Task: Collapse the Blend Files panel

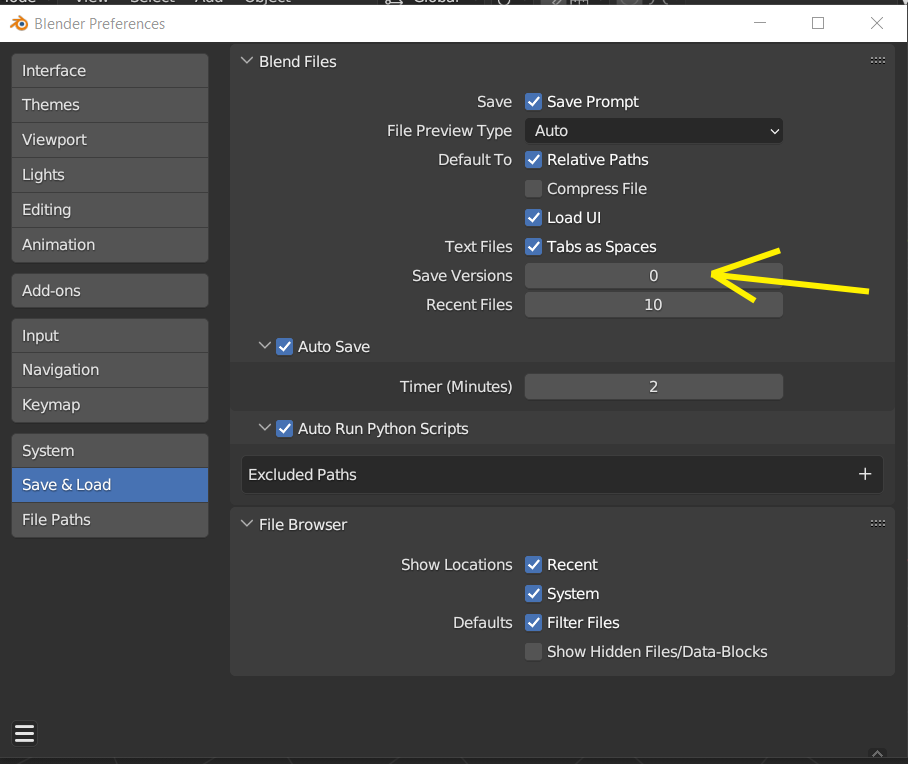Action: click(x=247, y=61)
